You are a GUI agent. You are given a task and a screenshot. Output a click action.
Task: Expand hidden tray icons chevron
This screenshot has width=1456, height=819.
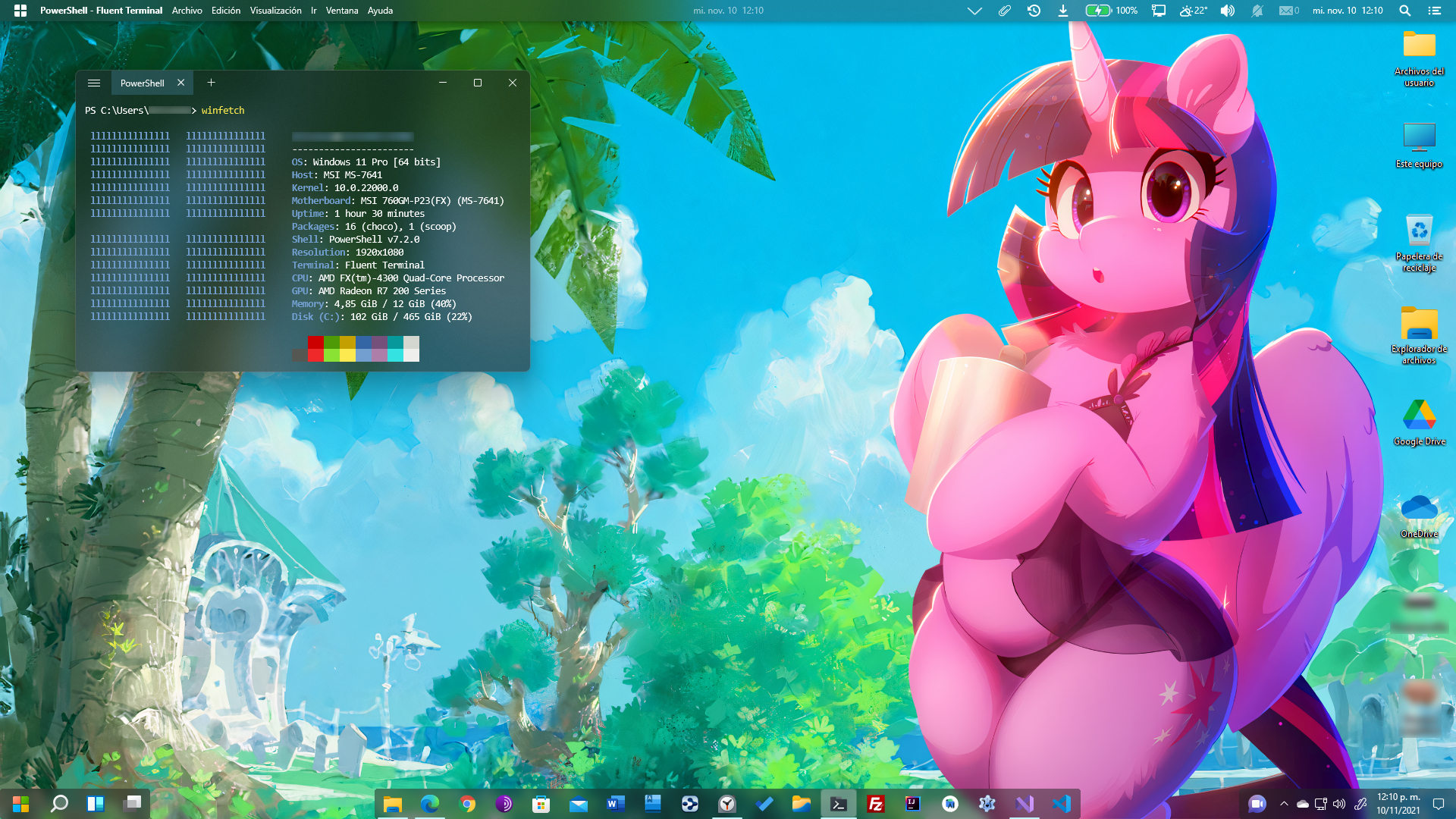pos(1284,804)
